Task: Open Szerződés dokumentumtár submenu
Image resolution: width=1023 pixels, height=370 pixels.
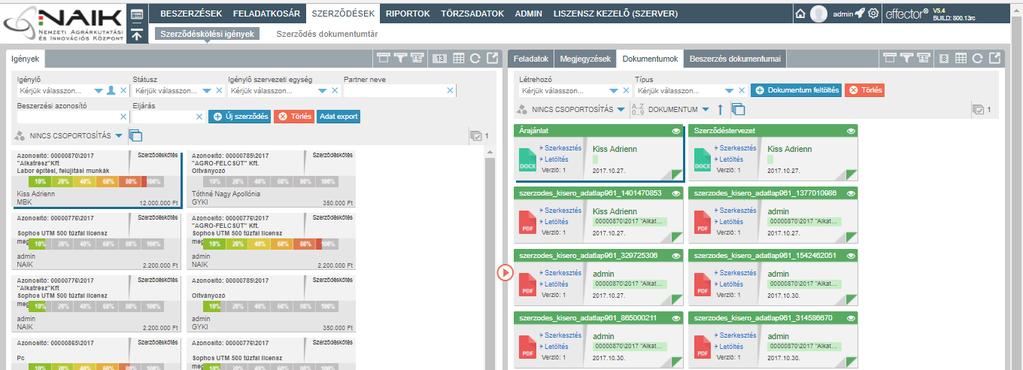Action: [x=327, y=34]
